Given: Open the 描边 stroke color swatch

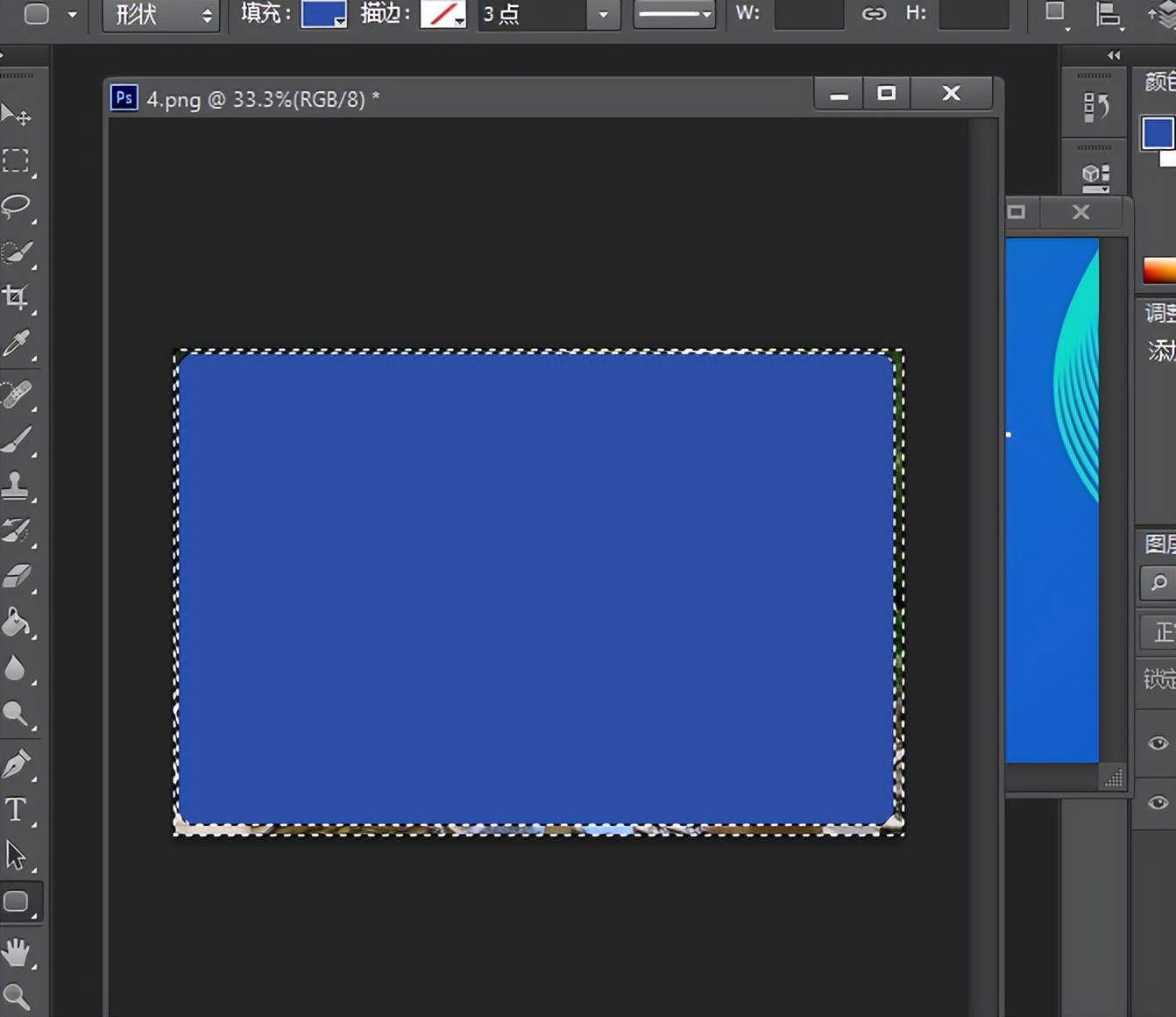Looking at the screenshot, I should (x=443, y=14).
